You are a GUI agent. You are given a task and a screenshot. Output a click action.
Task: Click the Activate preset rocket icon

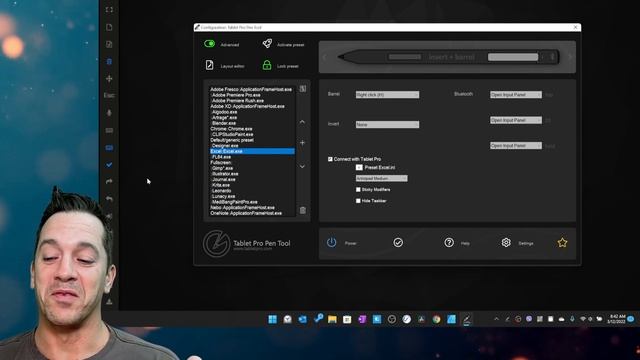[267, 43]
